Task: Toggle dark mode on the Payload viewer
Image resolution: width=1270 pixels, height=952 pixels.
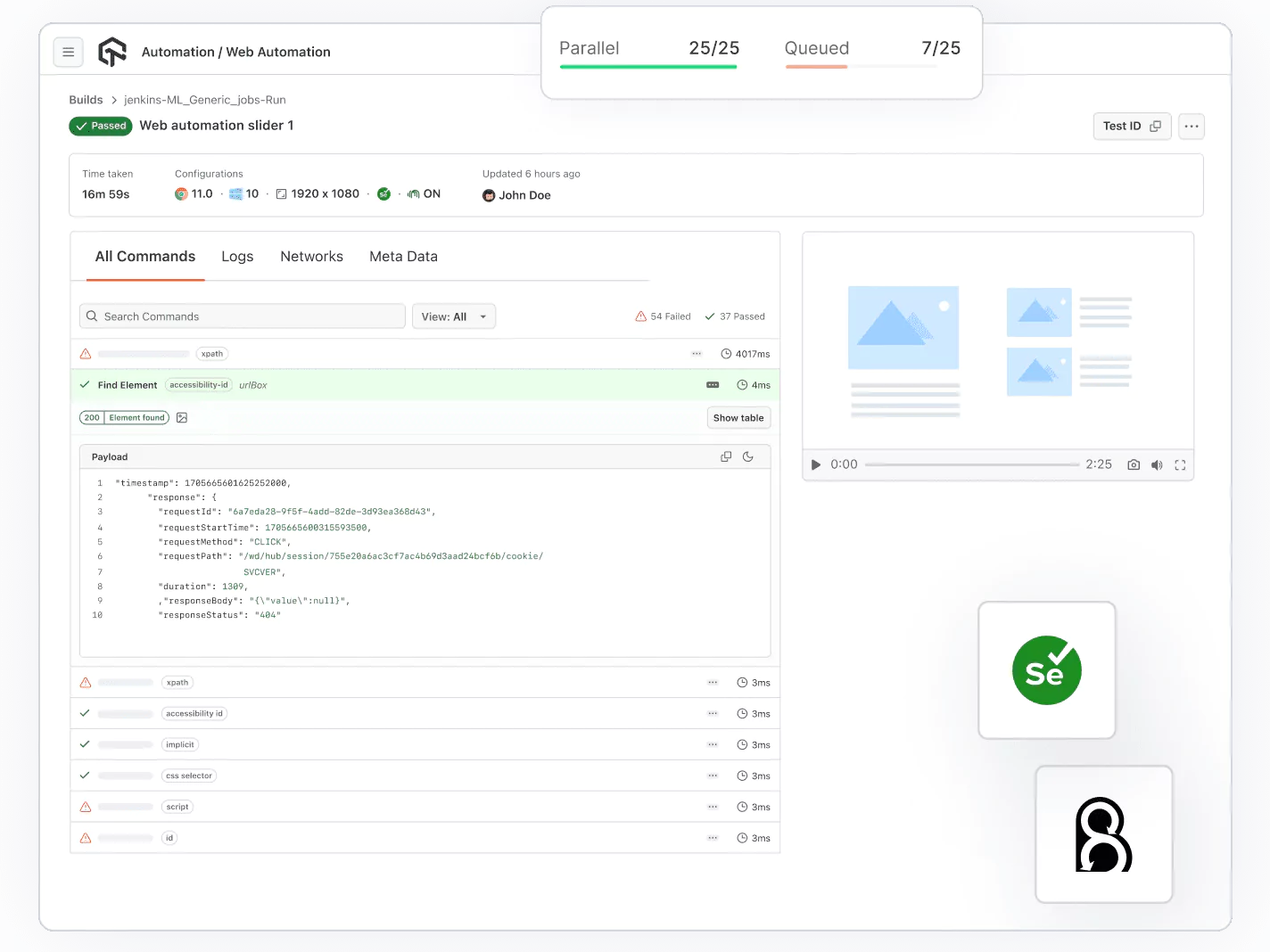Action: pos(747,455)
